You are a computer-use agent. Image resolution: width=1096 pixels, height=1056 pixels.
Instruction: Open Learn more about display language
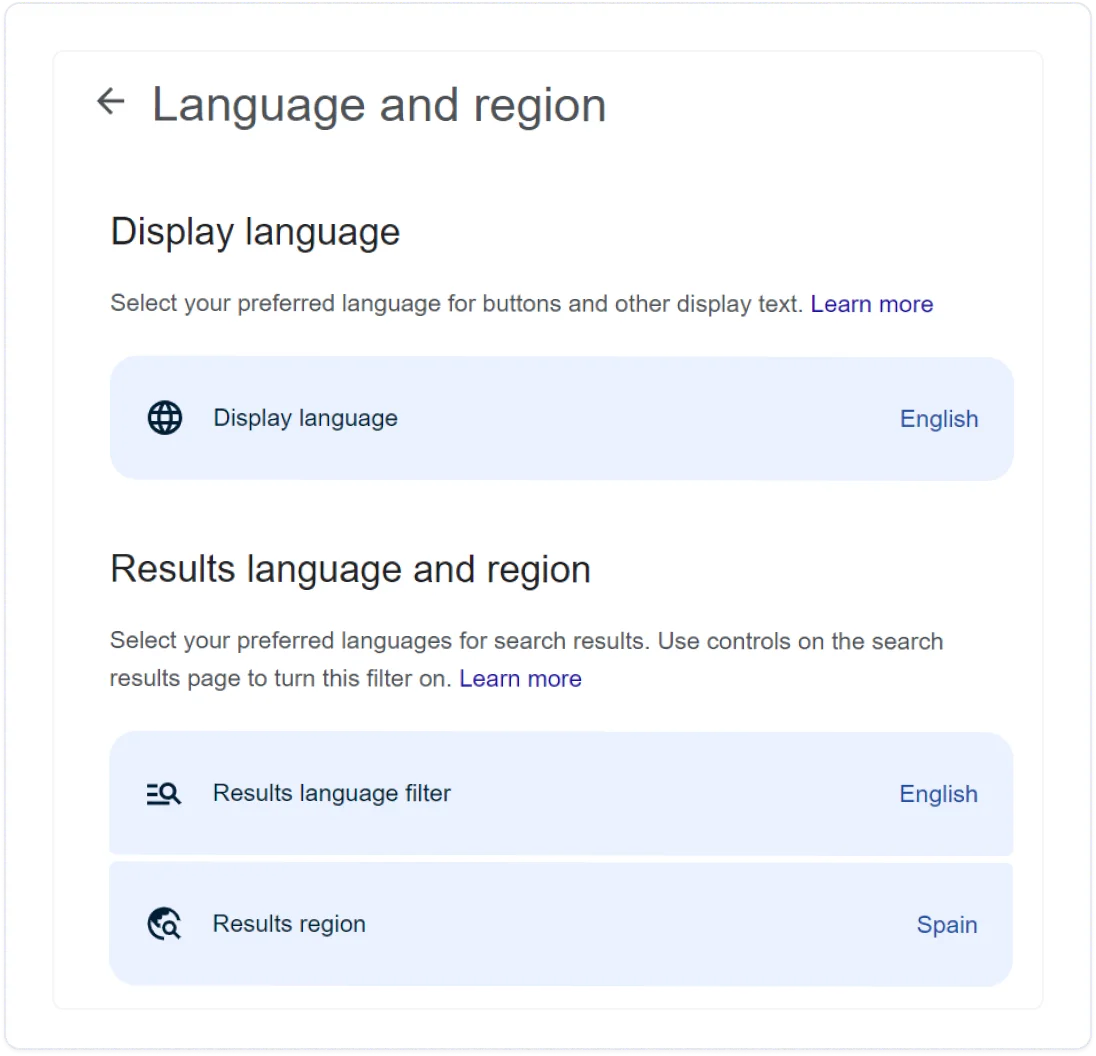pyautogui.click(x=872, y=304)
